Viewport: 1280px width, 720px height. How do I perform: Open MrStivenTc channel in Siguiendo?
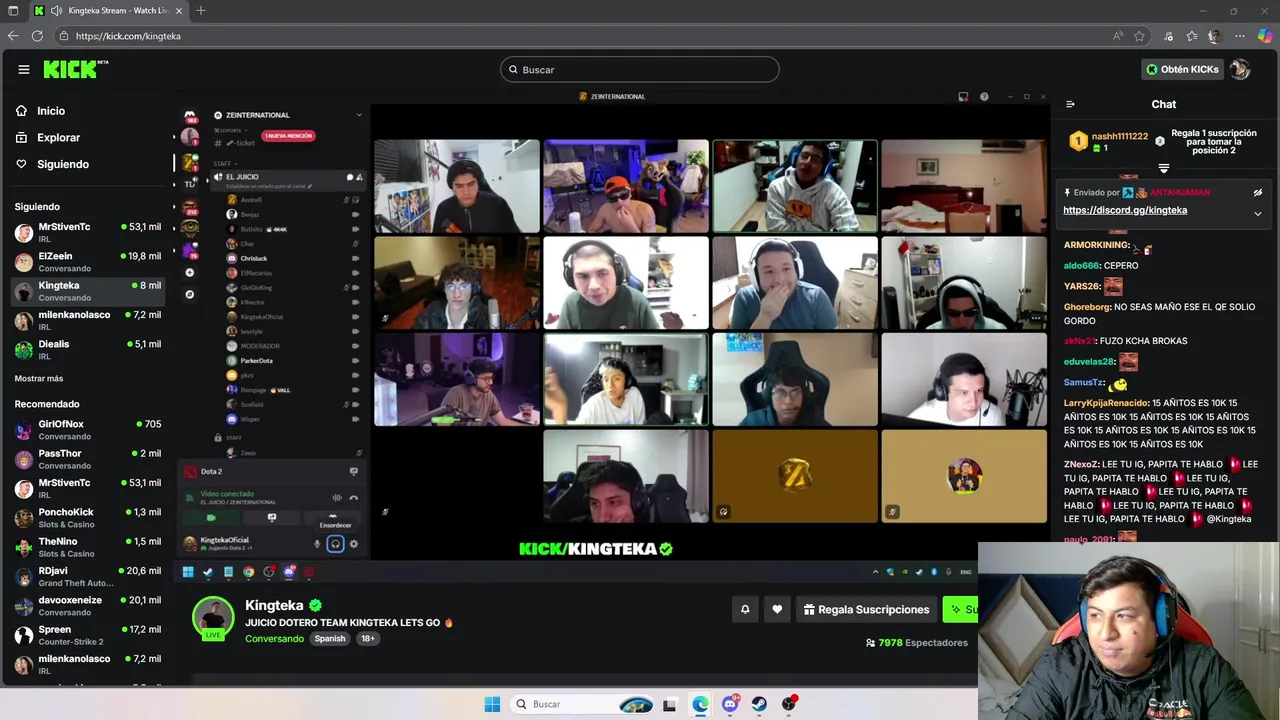click(88, 233)
